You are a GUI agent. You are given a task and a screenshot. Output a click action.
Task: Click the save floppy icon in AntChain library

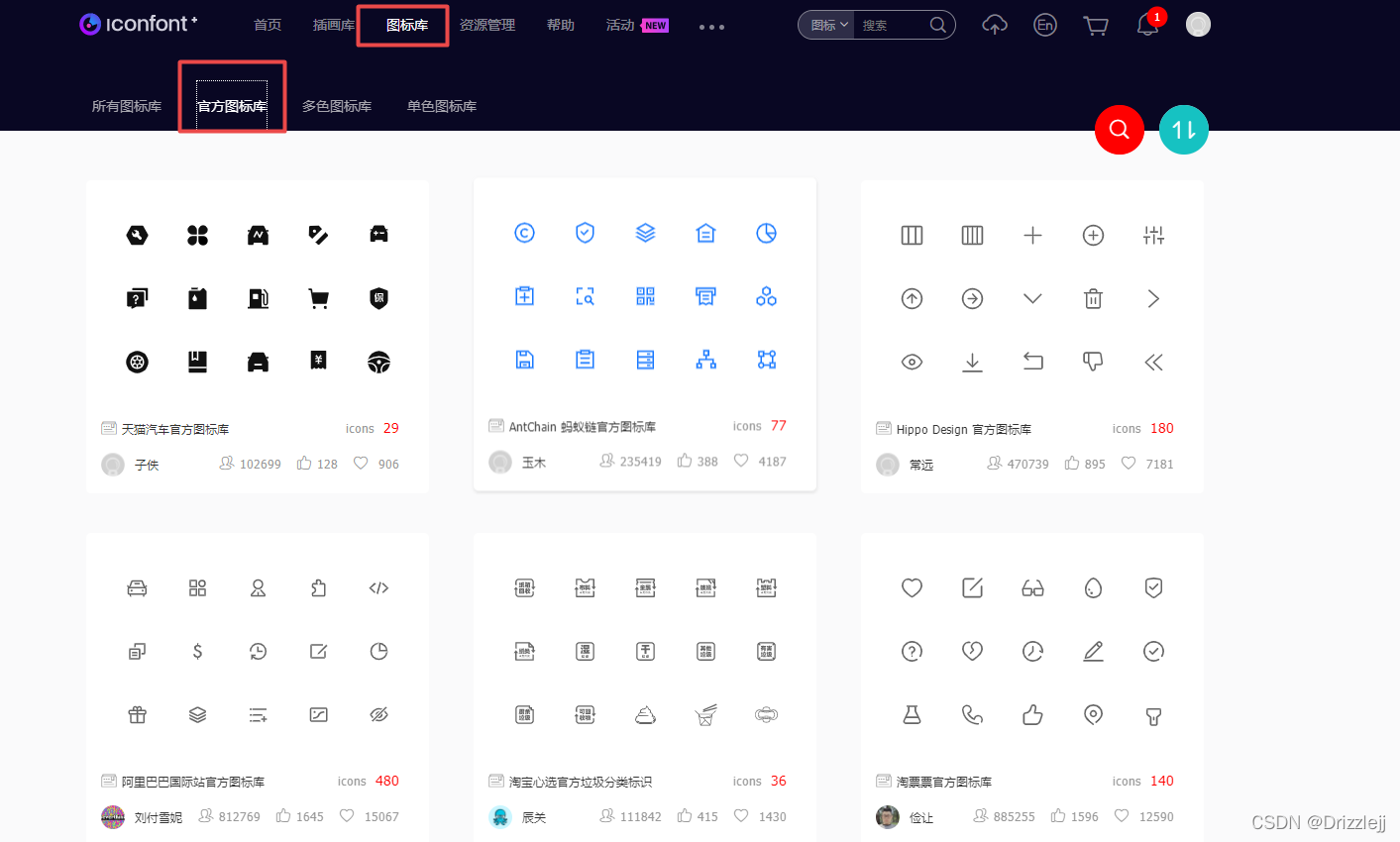click(525, 360)
